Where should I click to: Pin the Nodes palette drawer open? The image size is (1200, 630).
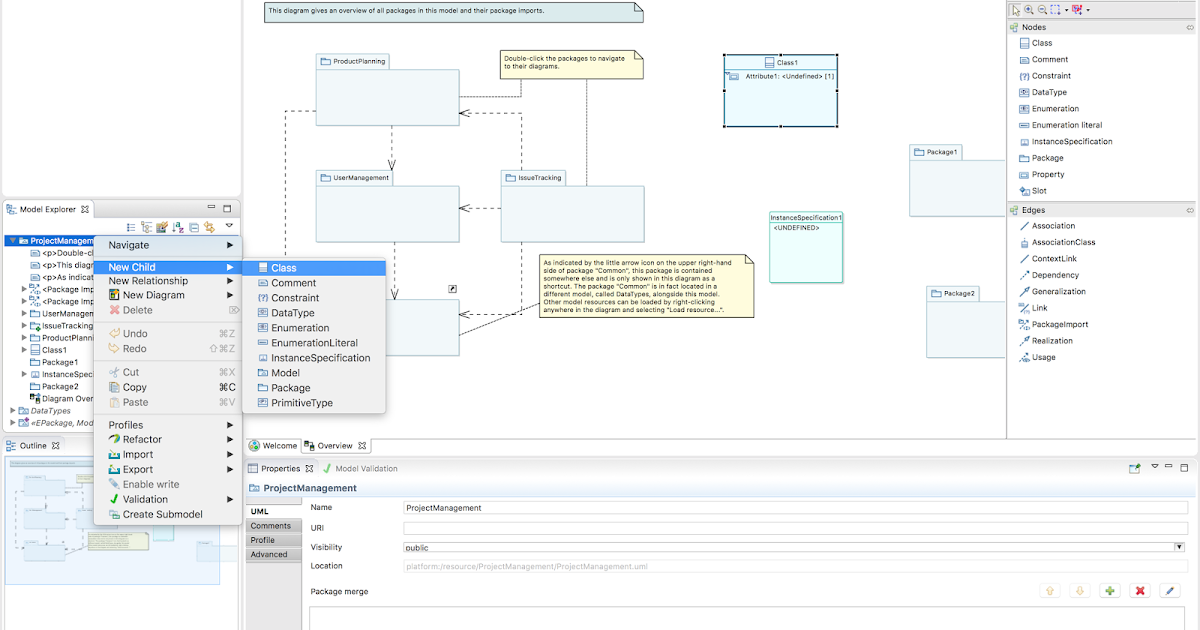point(1190,27)
